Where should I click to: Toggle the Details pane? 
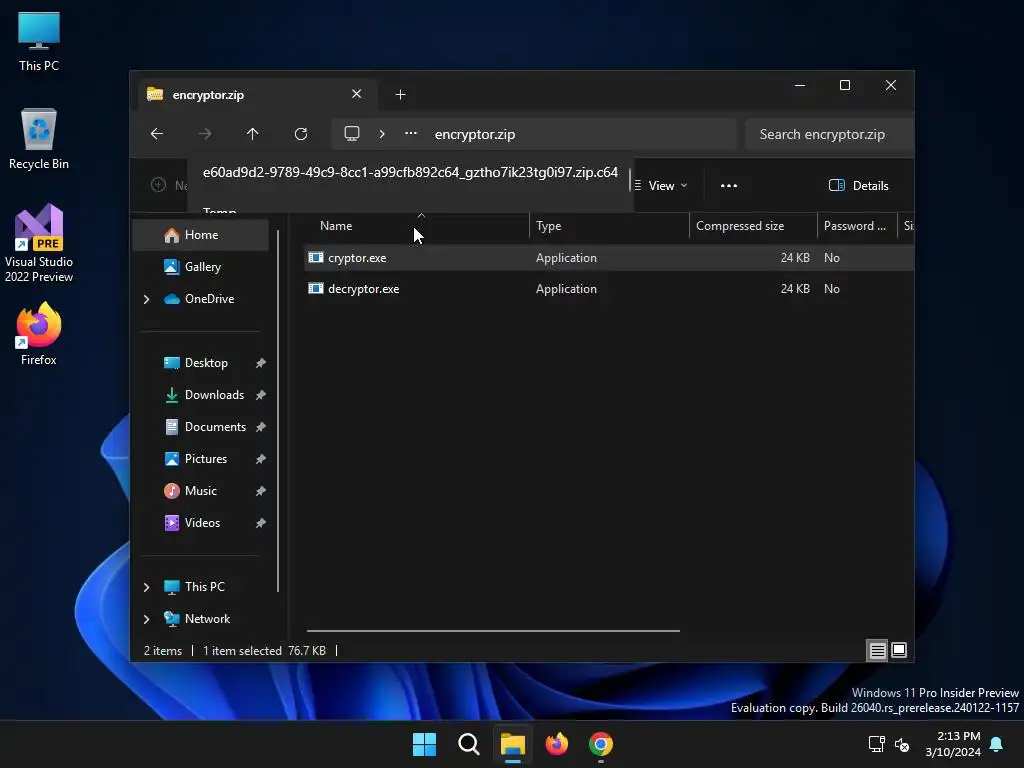(x=859, y=185)
